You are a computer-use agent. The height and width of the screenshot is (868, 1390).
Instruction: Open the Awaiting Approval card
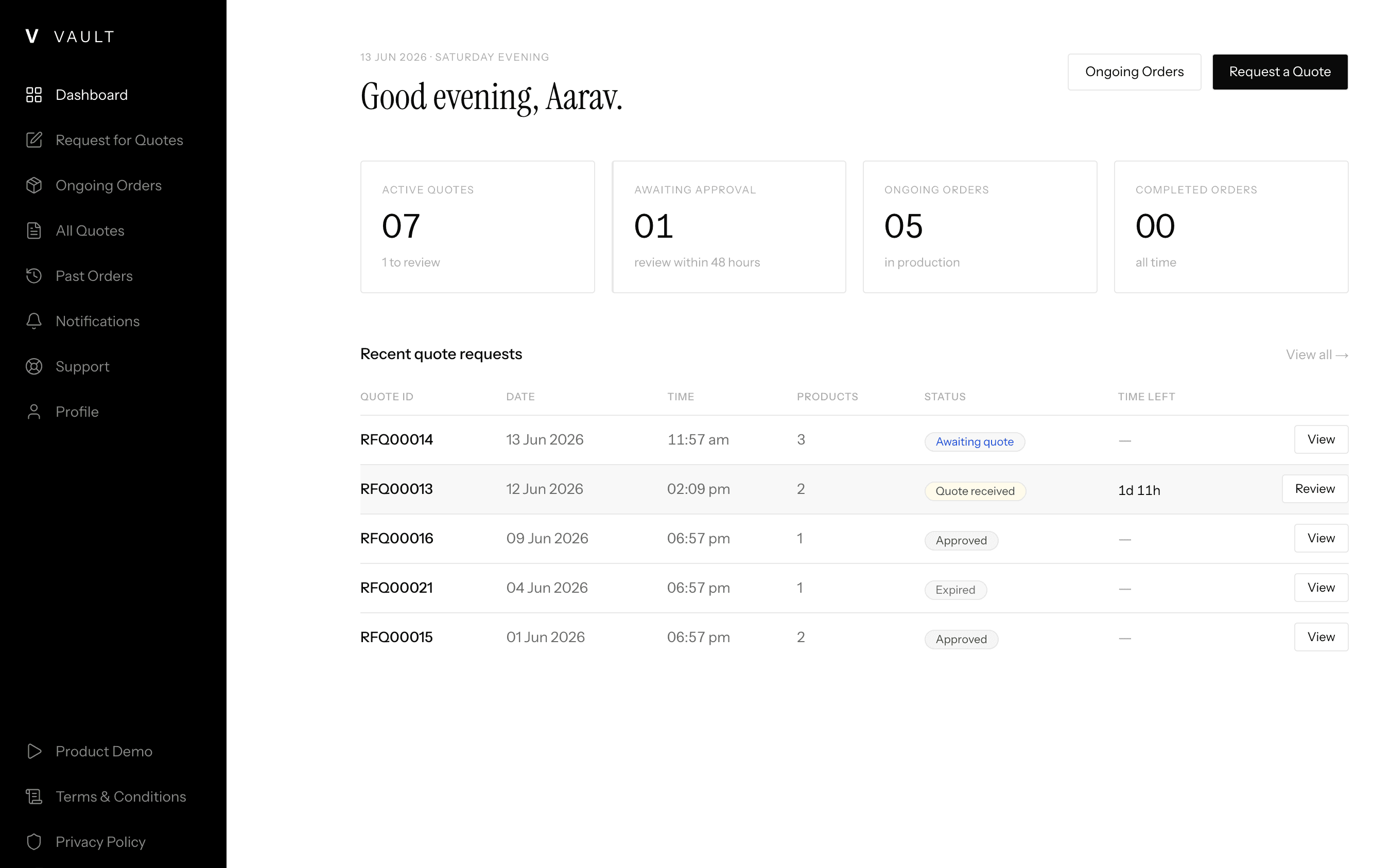coord(729,227)
